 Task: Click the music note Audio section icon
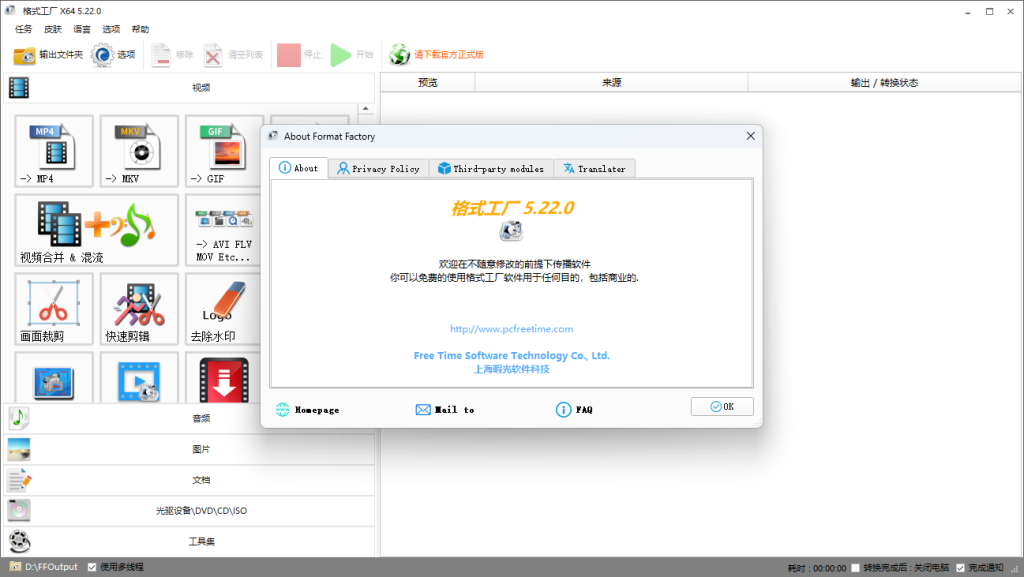coord(19,418)
